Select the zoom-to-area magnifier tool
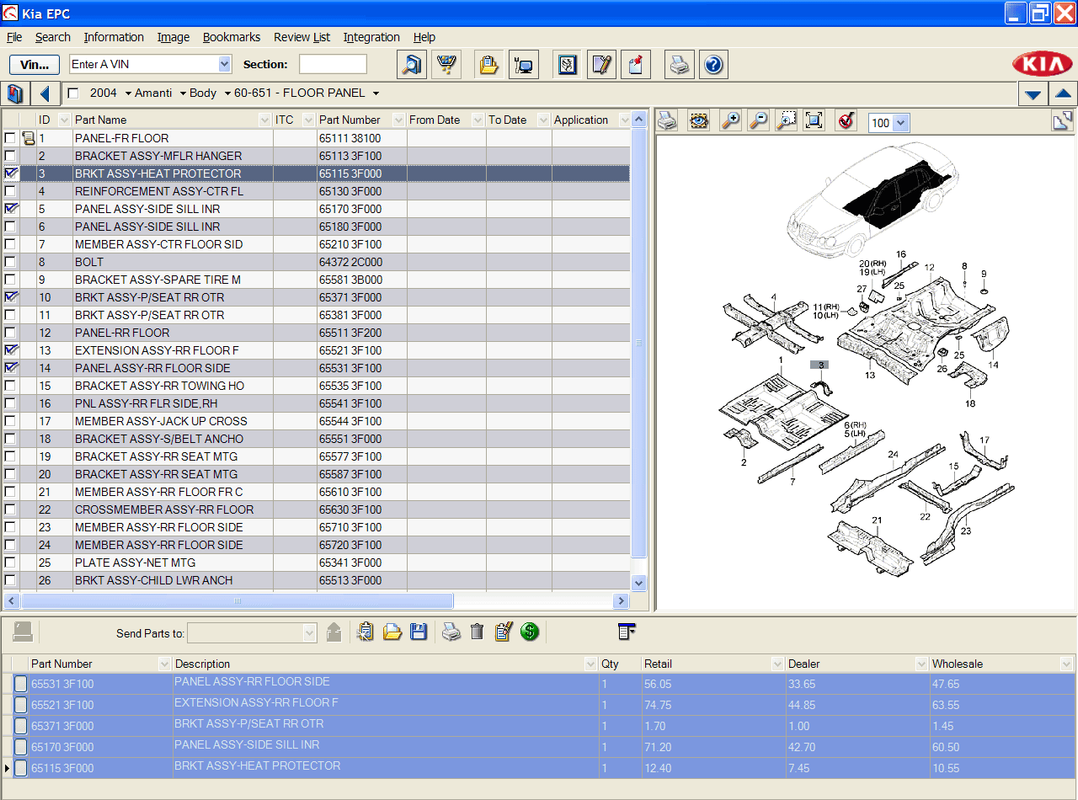 [x=786, y=122]
